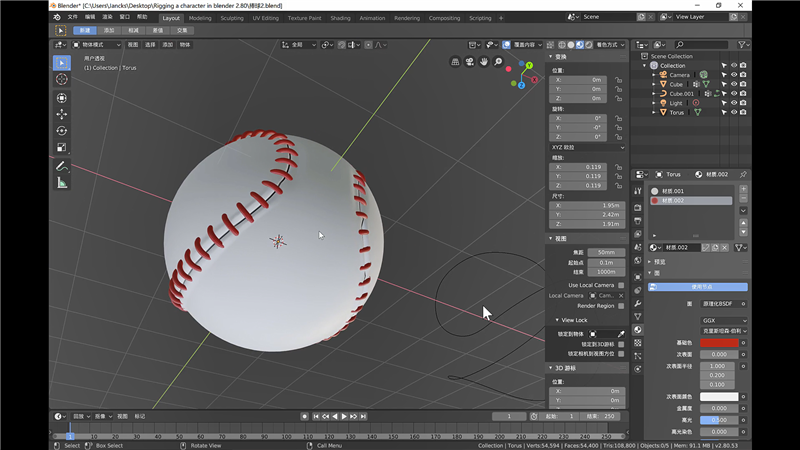Select the Scale tool
Image resolution: width=800 pixels, height=450 pixels.
[x=62, y=147]
